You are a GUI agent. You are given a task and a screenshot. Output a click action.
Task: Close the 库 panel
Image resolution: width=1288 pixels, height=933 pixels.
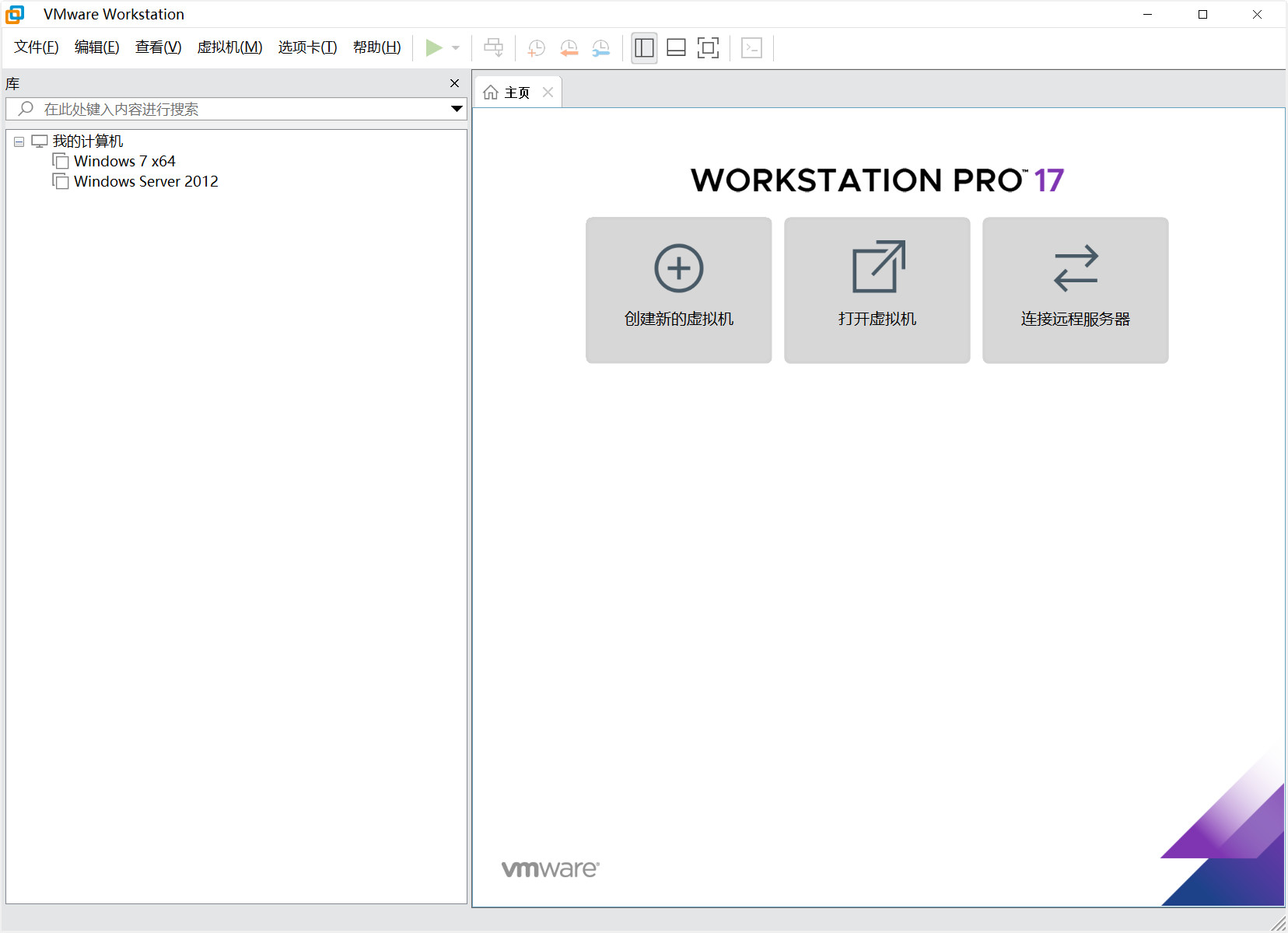[x=454, y=83]
